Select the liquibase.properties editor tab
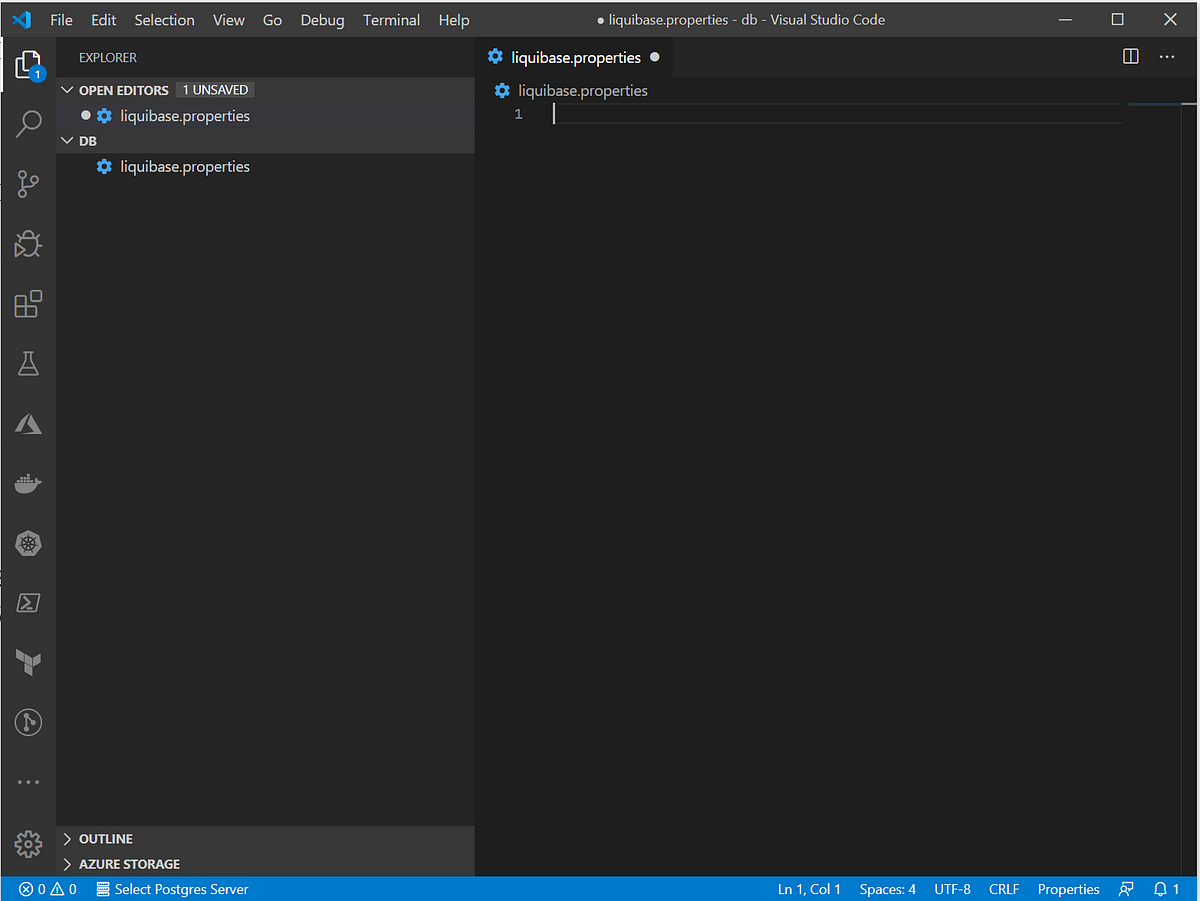Viewport: 1200px width, 901px height. [x=574, y=57]
